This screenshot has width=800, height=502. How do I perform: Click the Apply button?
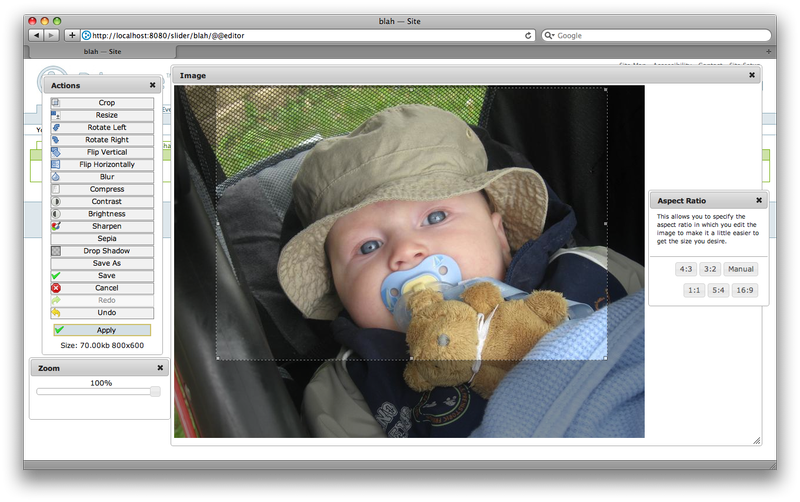pyautogui.click(x=106, y=330)
